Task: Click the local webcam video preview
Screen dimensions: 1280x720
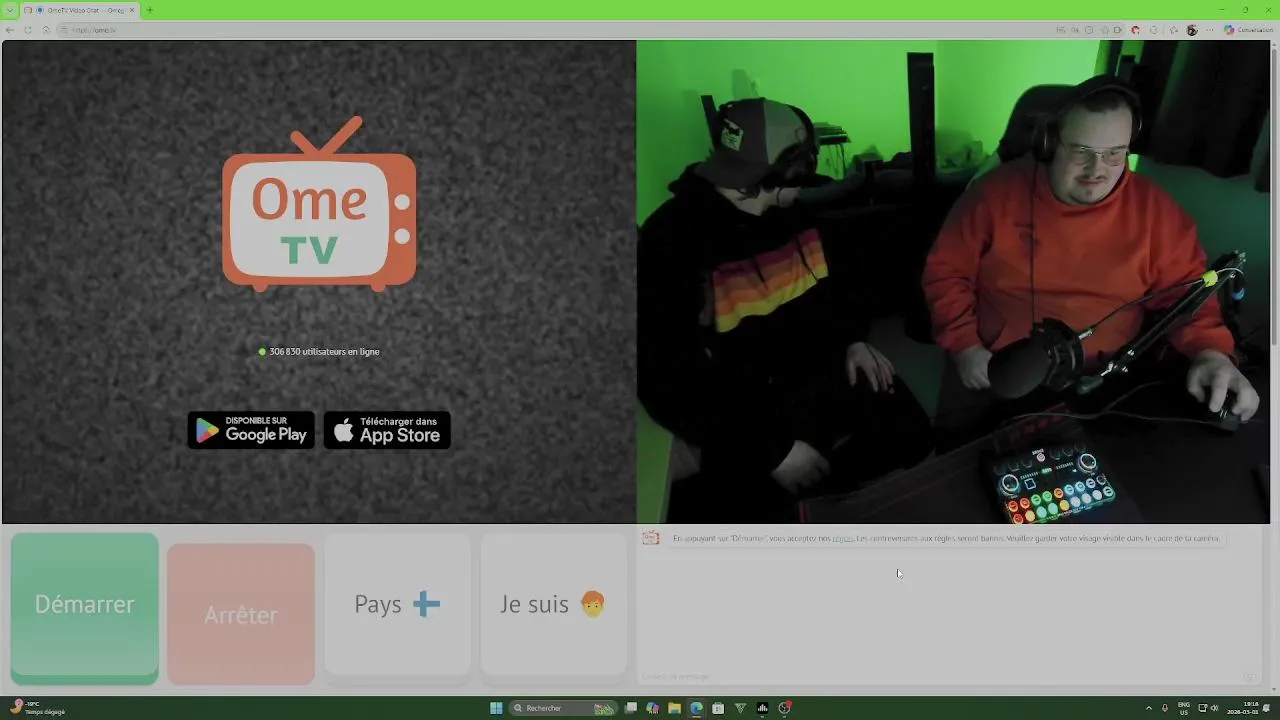Action: (953, 281)
